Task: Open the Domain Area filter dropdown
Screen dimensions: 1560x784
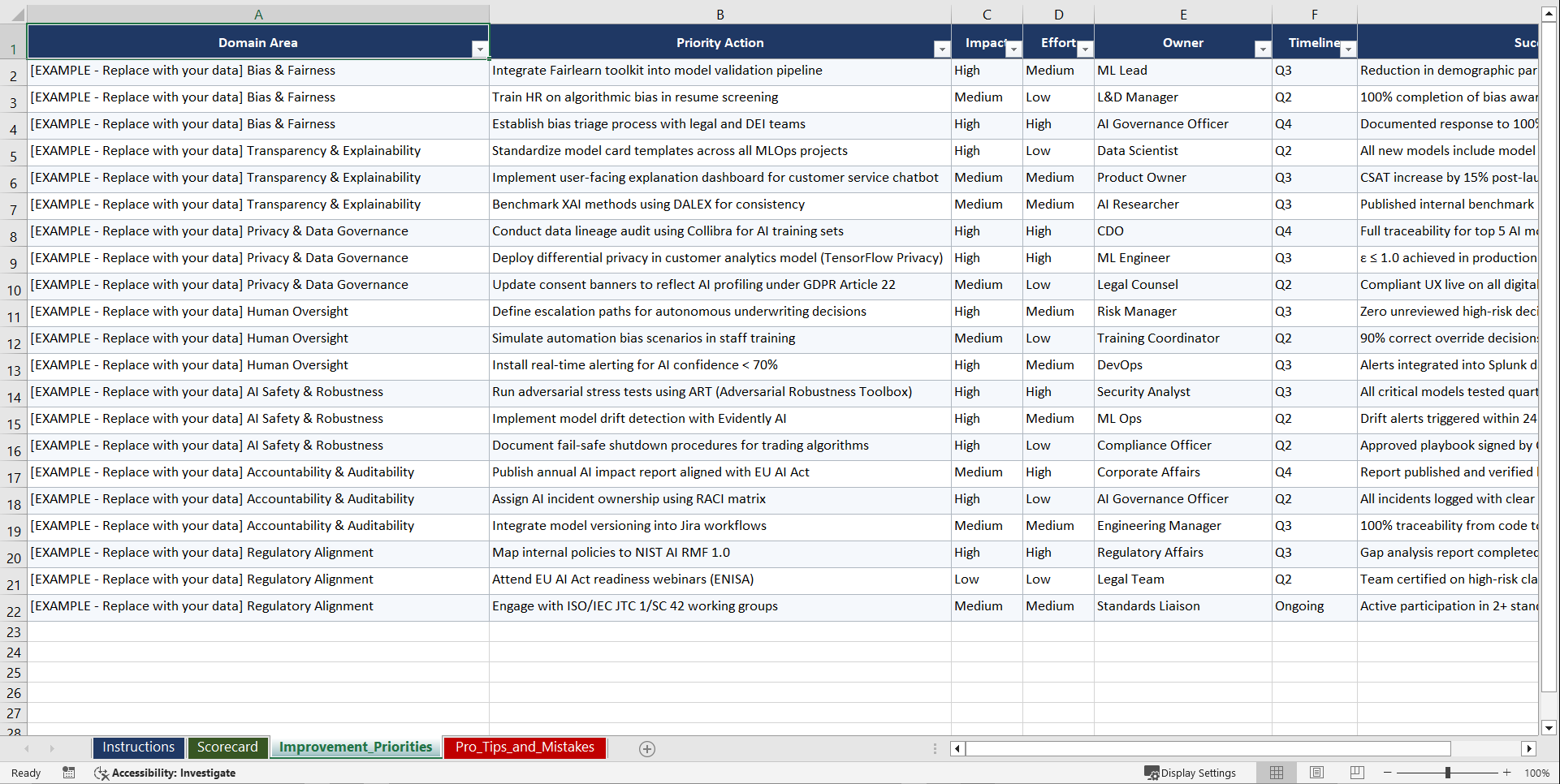Action: pyautogui.click(x=481, y=50)
